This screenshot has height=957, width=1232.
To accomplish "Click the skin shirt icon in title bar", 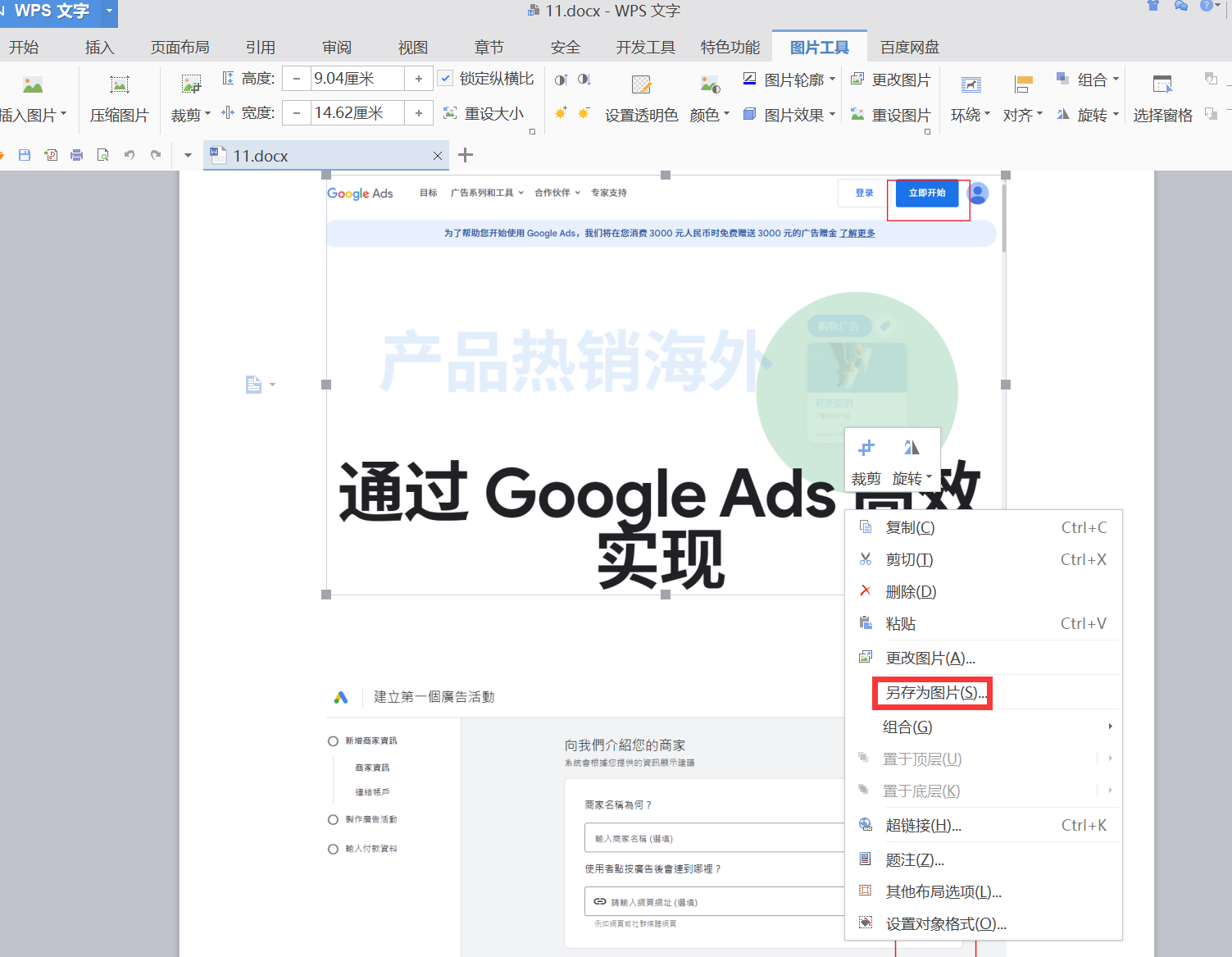I will pyautogui.click(x=1153, y=7).
